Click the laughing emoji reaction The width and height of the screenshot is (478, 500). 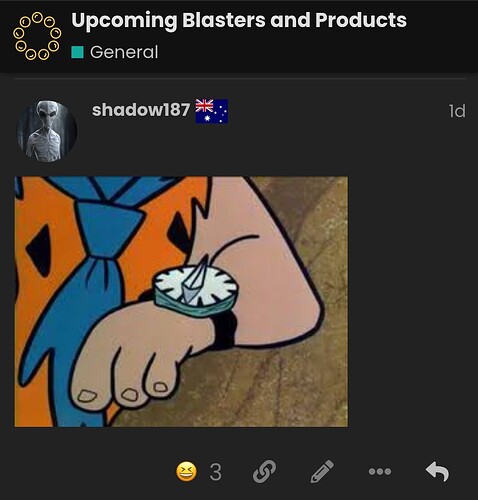point(186,471)
